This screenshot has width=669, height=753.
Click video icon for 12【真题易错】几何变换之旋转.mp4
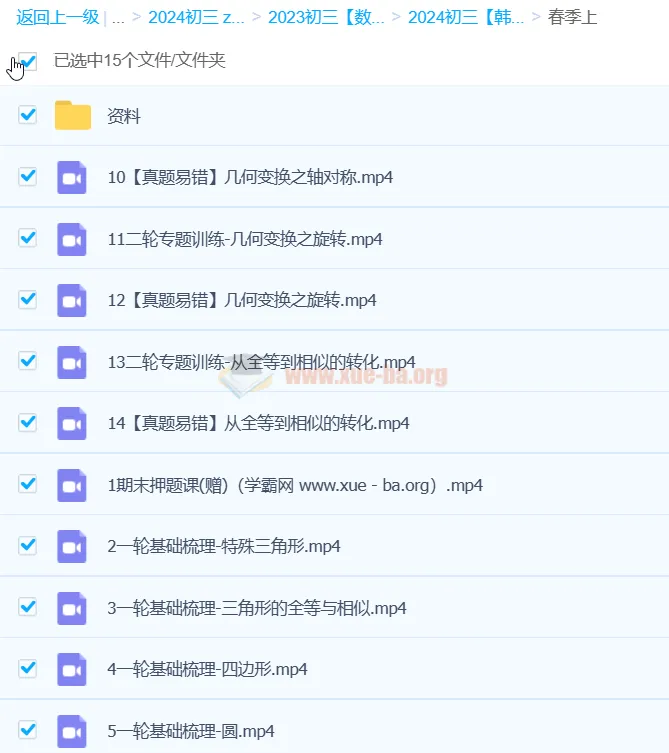(x=72, y=300)
